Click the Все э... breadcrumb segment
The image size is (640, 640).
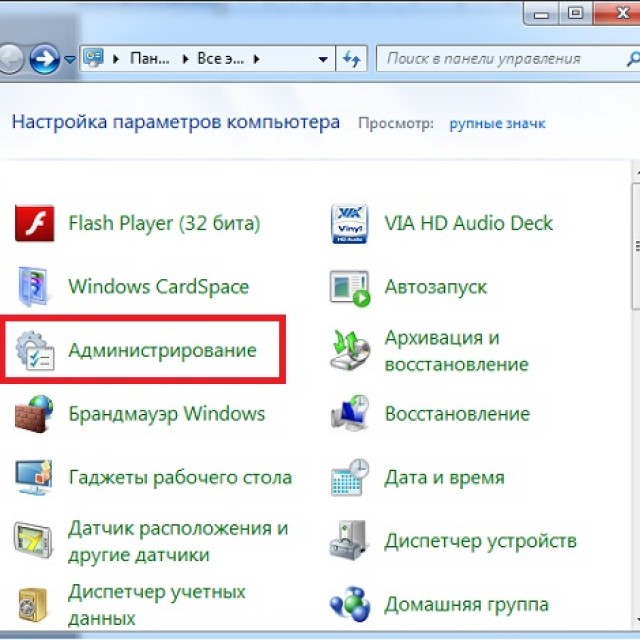[220, 59]
